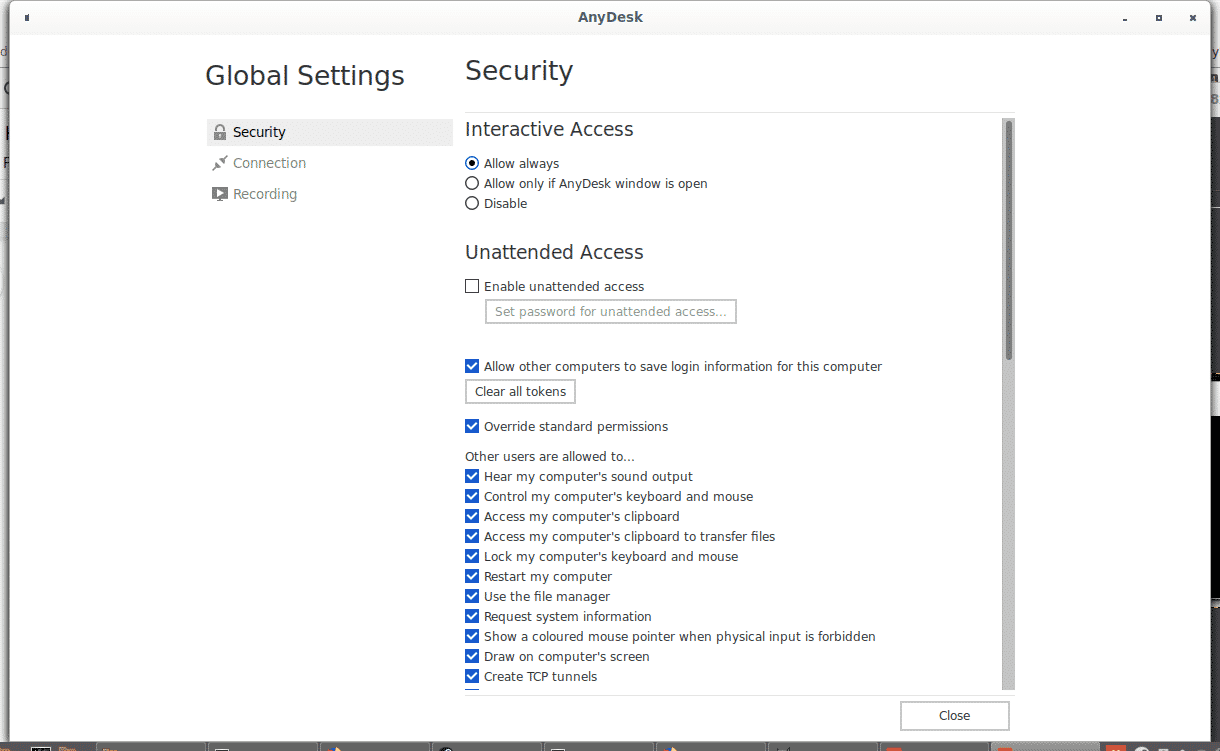Select the Allow always radio option
Image resolution: width=1220 pixels, height=751 pixels.
pyautogui.click(x=472, y=163)
